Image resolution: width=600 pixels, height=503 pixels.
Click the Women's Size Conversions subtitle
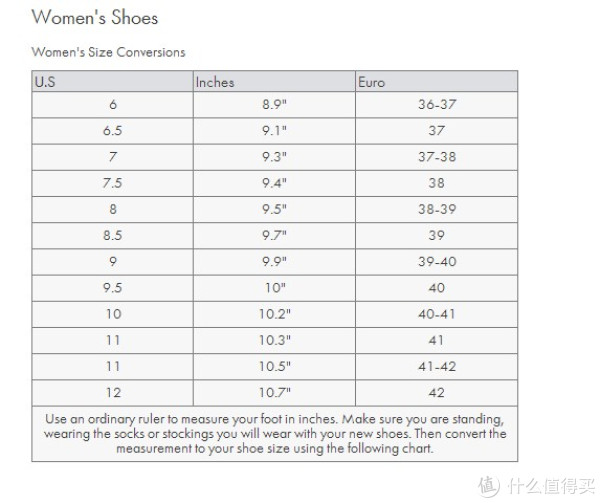tap(108, 52)
